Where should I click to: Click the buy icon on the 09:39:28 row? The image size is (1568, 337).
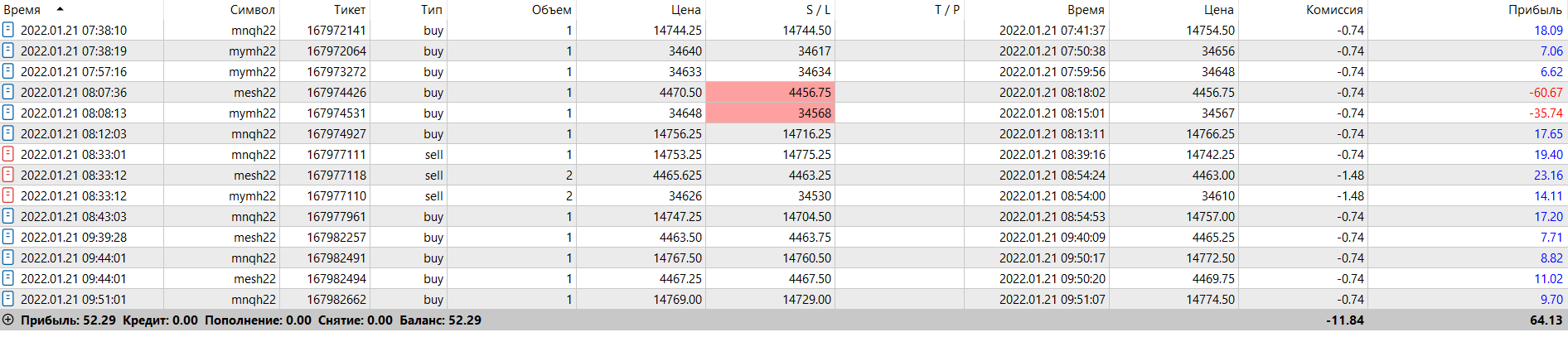tap(8, 237)
